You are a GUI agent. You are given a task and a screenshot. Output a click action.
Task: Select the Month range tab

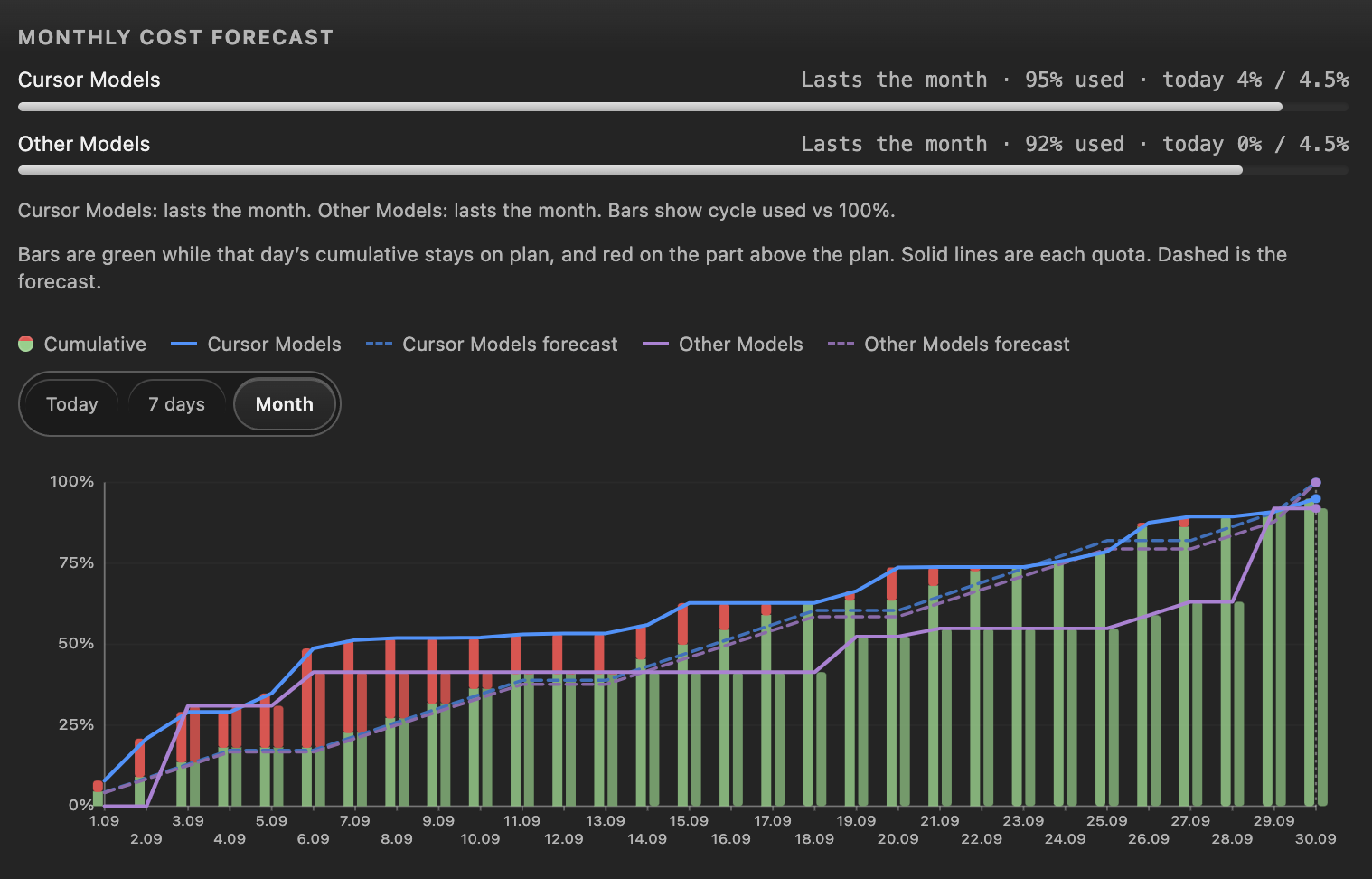coord(285,404)
